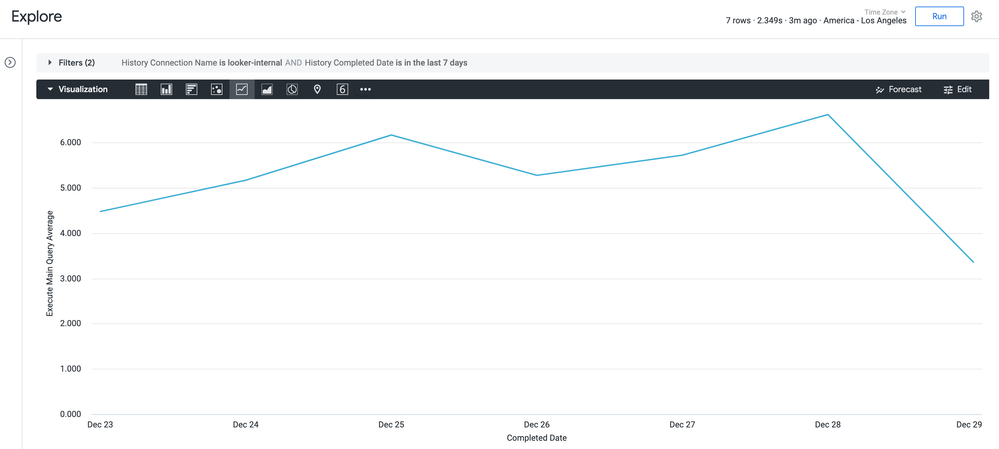Screen dimensions: 999x449
Task: Click the Dec 26 axis label
Action: pos(536,425)
